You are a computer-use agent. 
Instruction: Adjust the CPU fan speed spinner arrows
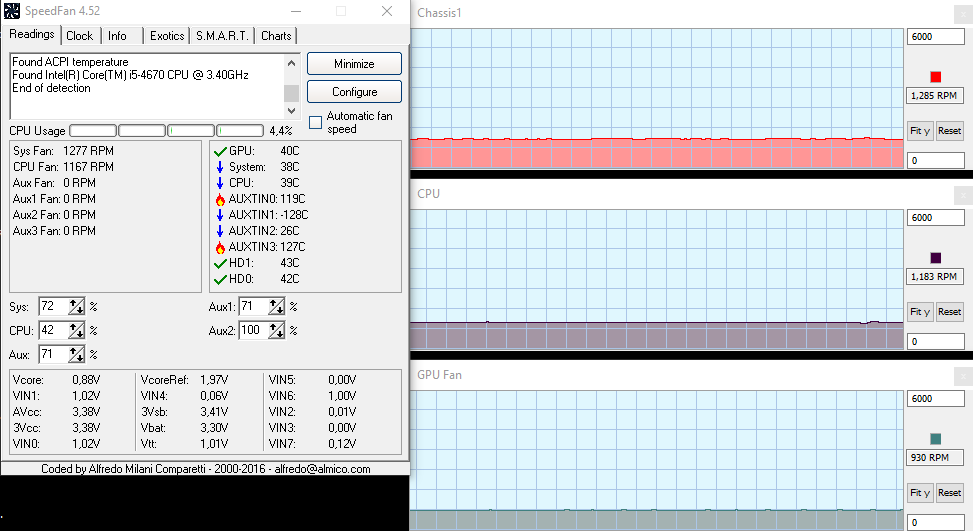coord(76,330)
